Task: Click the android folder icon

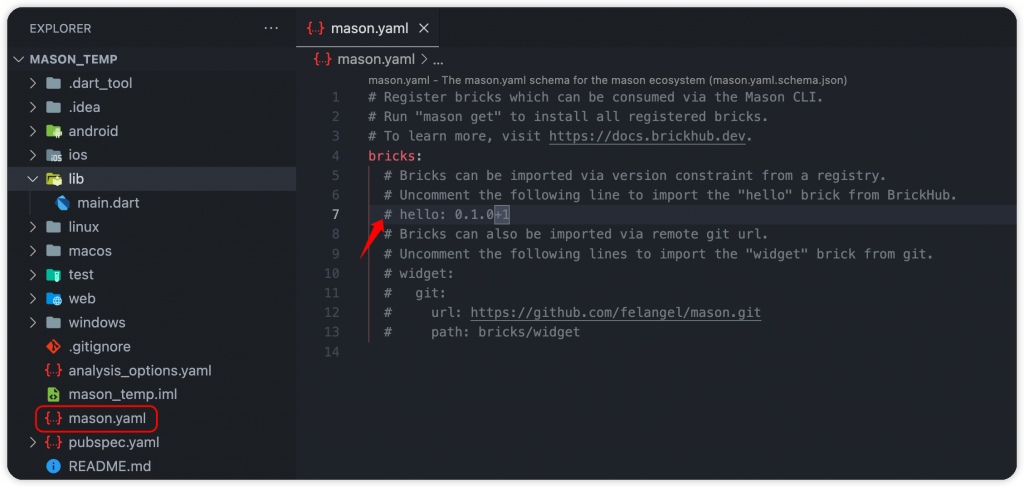Action: pyautogui.click(x=54, y=131)
